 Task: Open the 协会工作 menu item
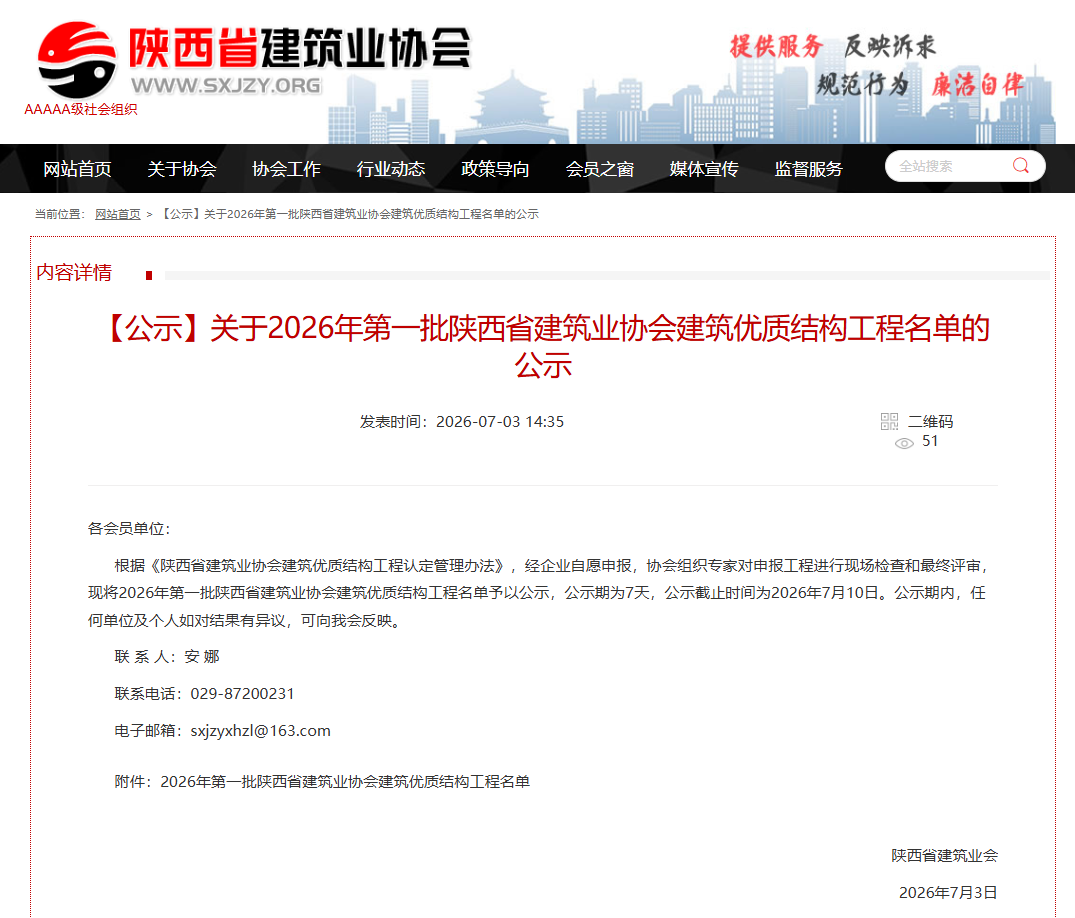286,169
